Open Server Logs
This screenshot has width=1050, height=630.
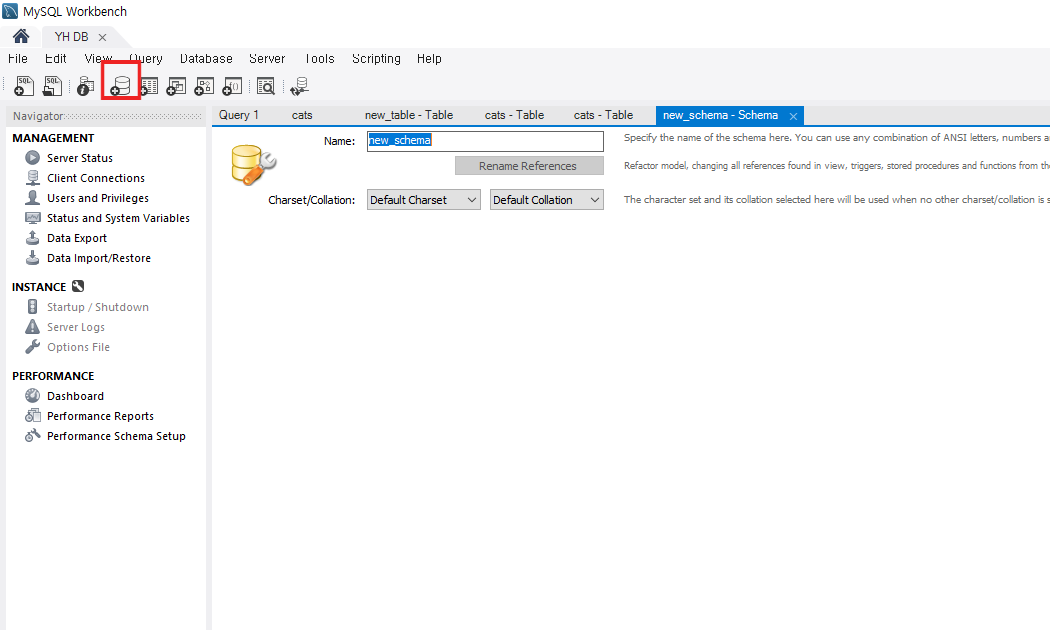coord(76,327)
